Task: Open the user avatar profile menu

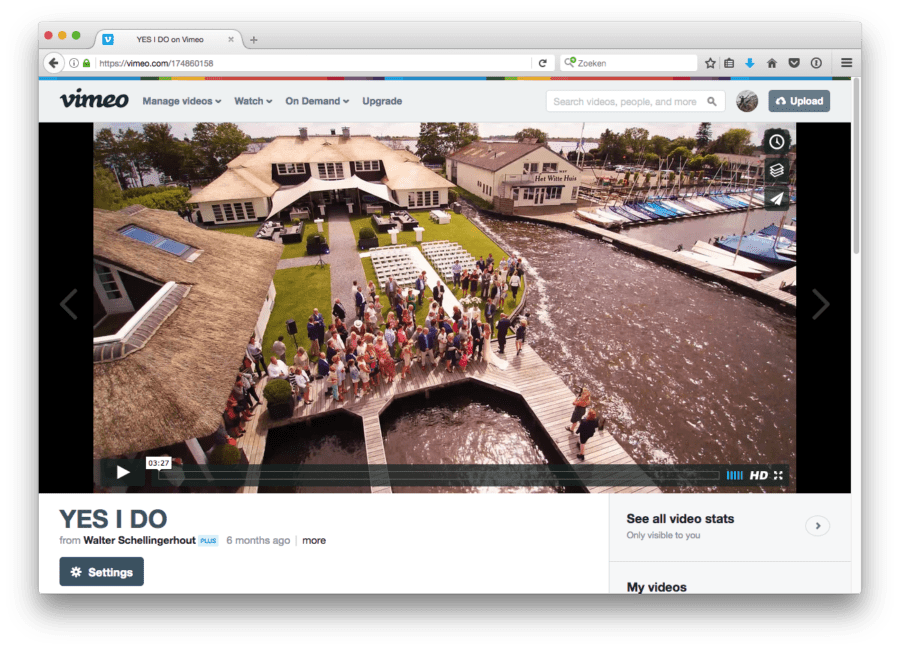Action: click(747, 101)
